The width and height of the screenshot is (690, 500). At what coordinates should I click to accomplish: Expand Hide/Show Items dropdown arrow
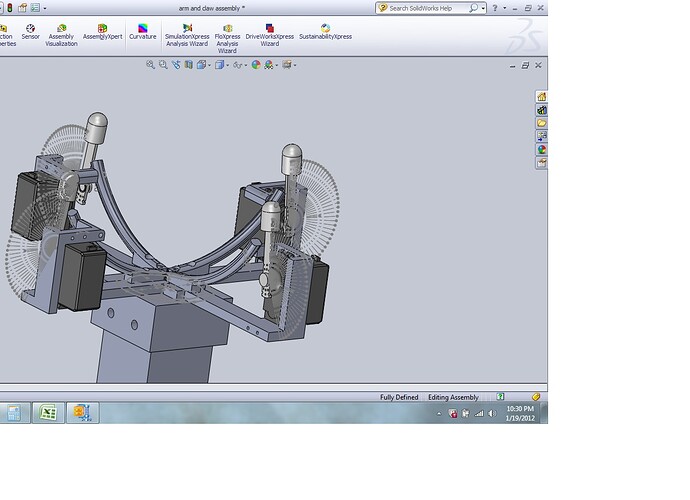[246, 65]
